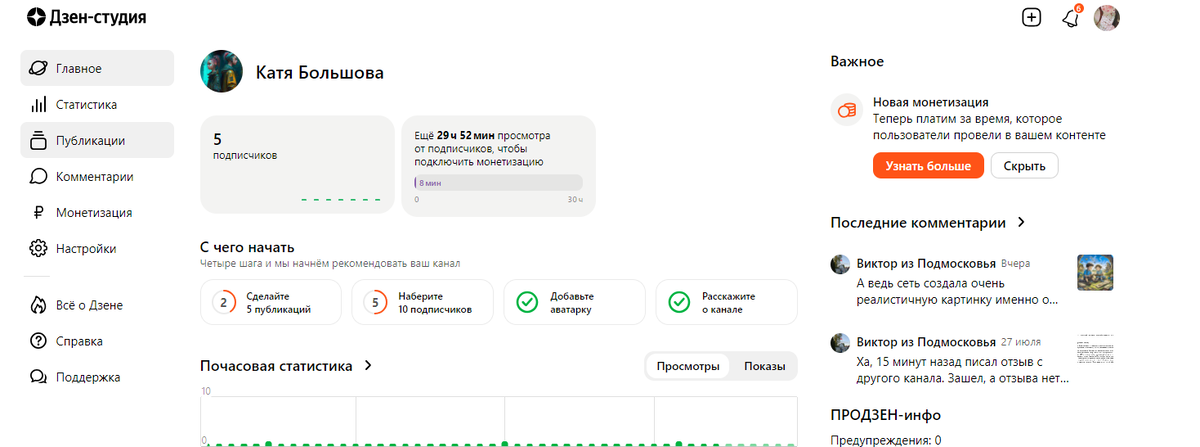Click the Новая монетизация title
The image size is (1200, 447).
[931, 102]
